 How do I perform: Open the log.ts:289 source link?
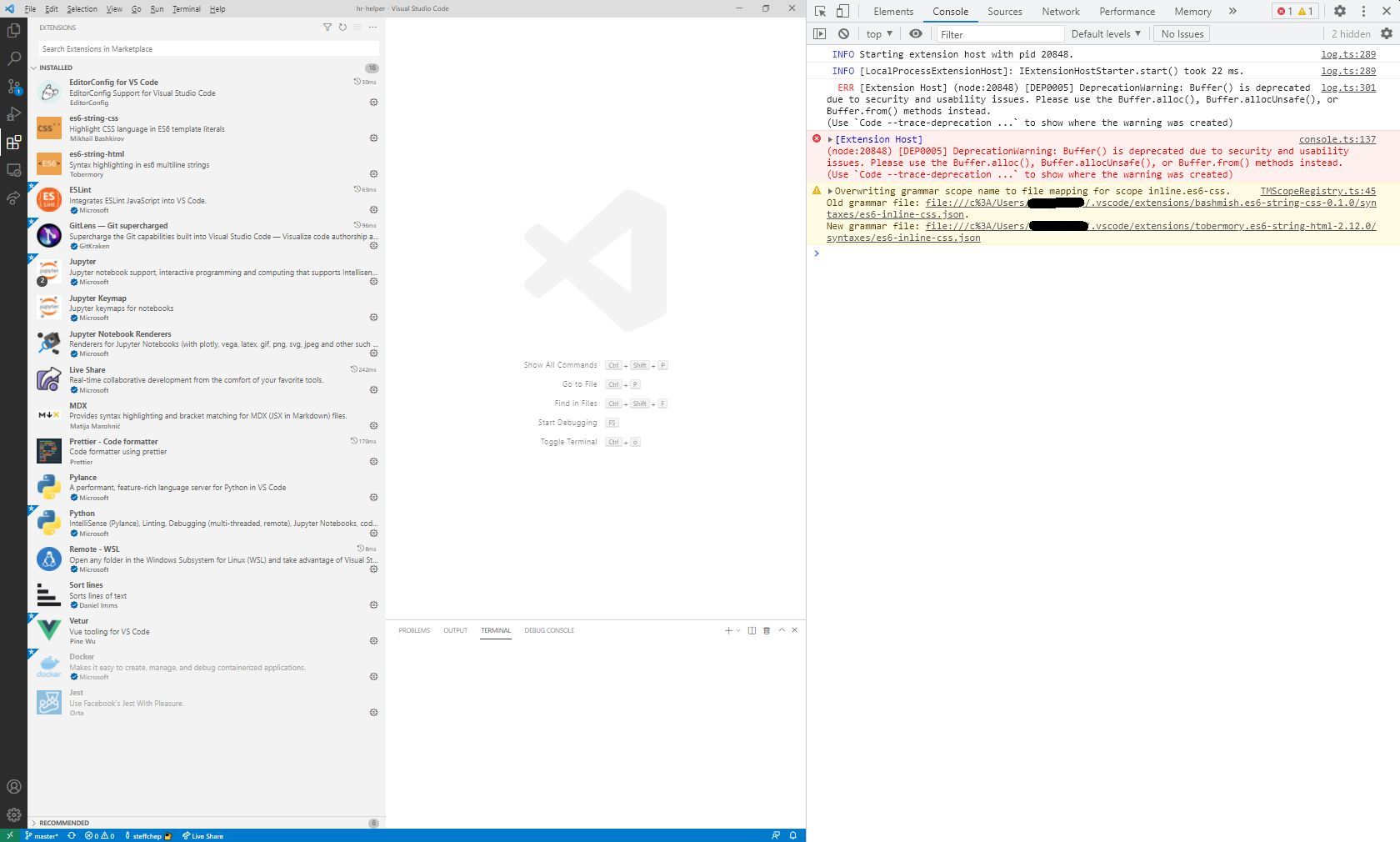(1347, 53)
